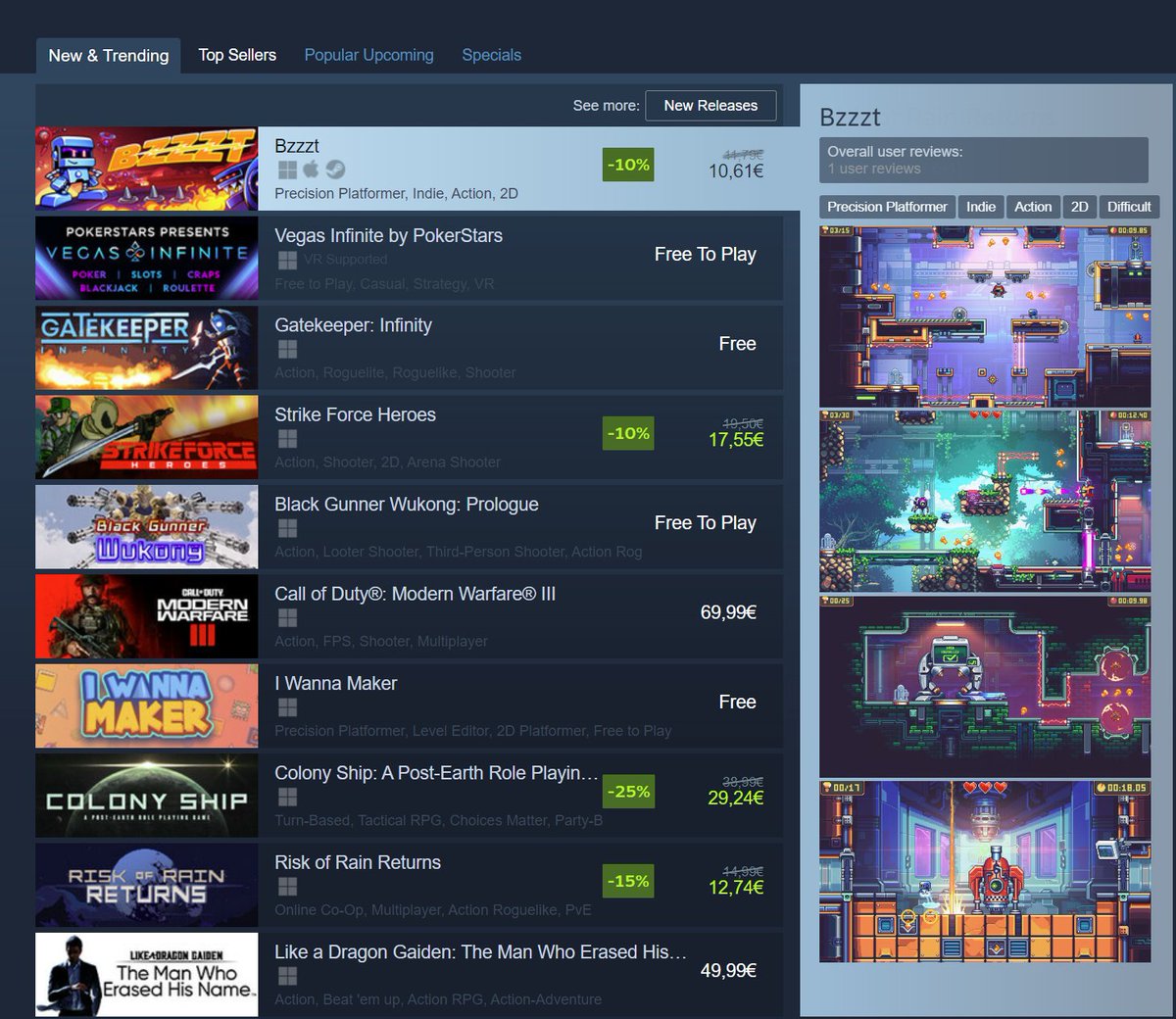Click the 49,99€ price for Like a Dragon Gaiden
Screen dimensions: 1176x1019
pos(728,971)
